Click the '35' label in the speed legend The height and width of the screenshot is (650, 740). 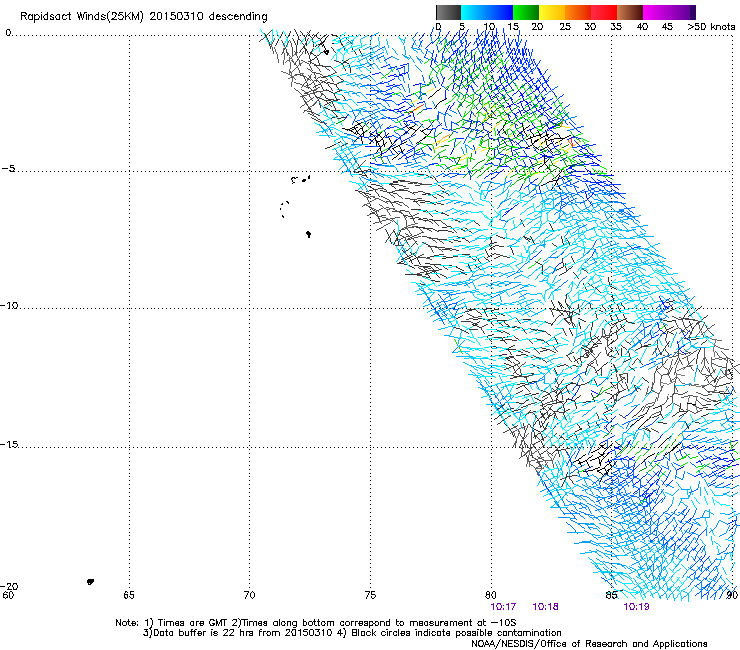616,27
